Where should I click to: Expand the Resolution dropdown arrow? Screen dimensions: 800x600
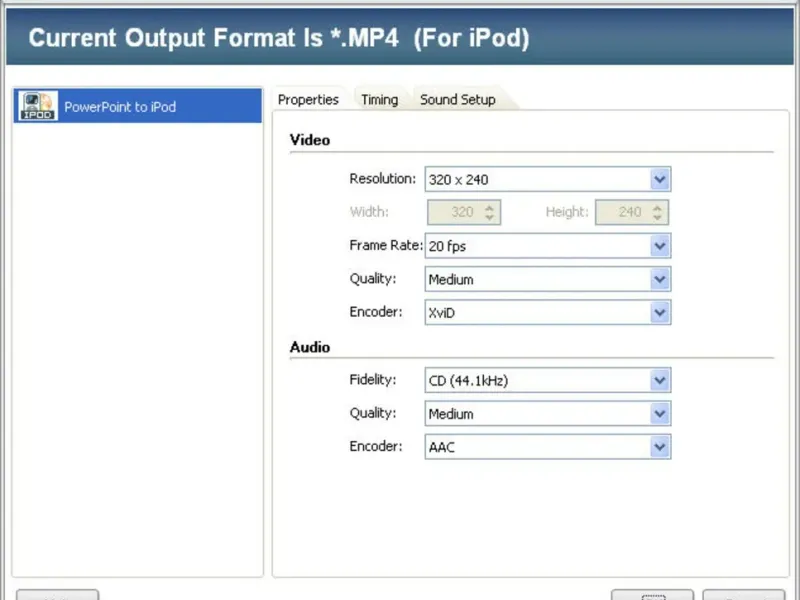(x=660, y=180)
